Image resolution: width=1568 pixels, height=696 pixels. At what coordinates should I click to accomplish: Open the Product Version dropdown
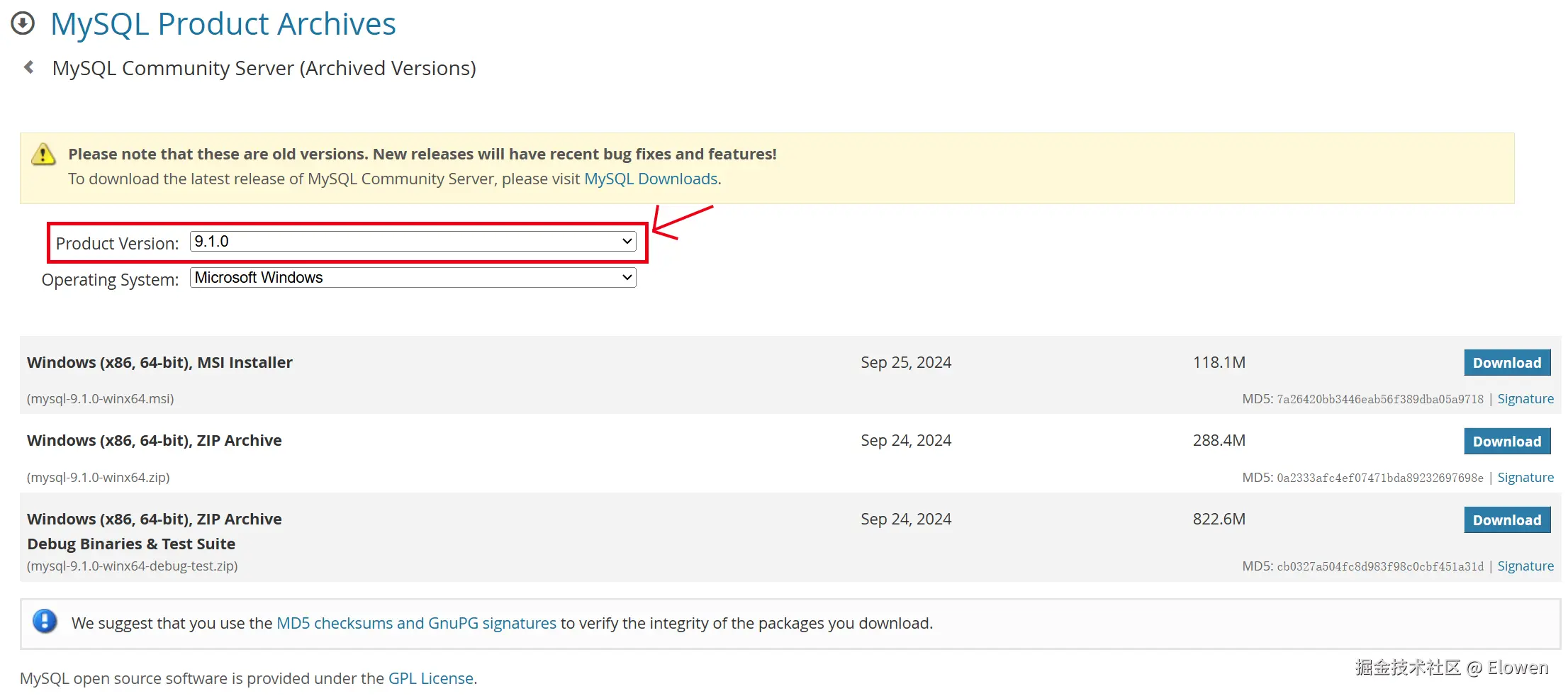(413, 242)
